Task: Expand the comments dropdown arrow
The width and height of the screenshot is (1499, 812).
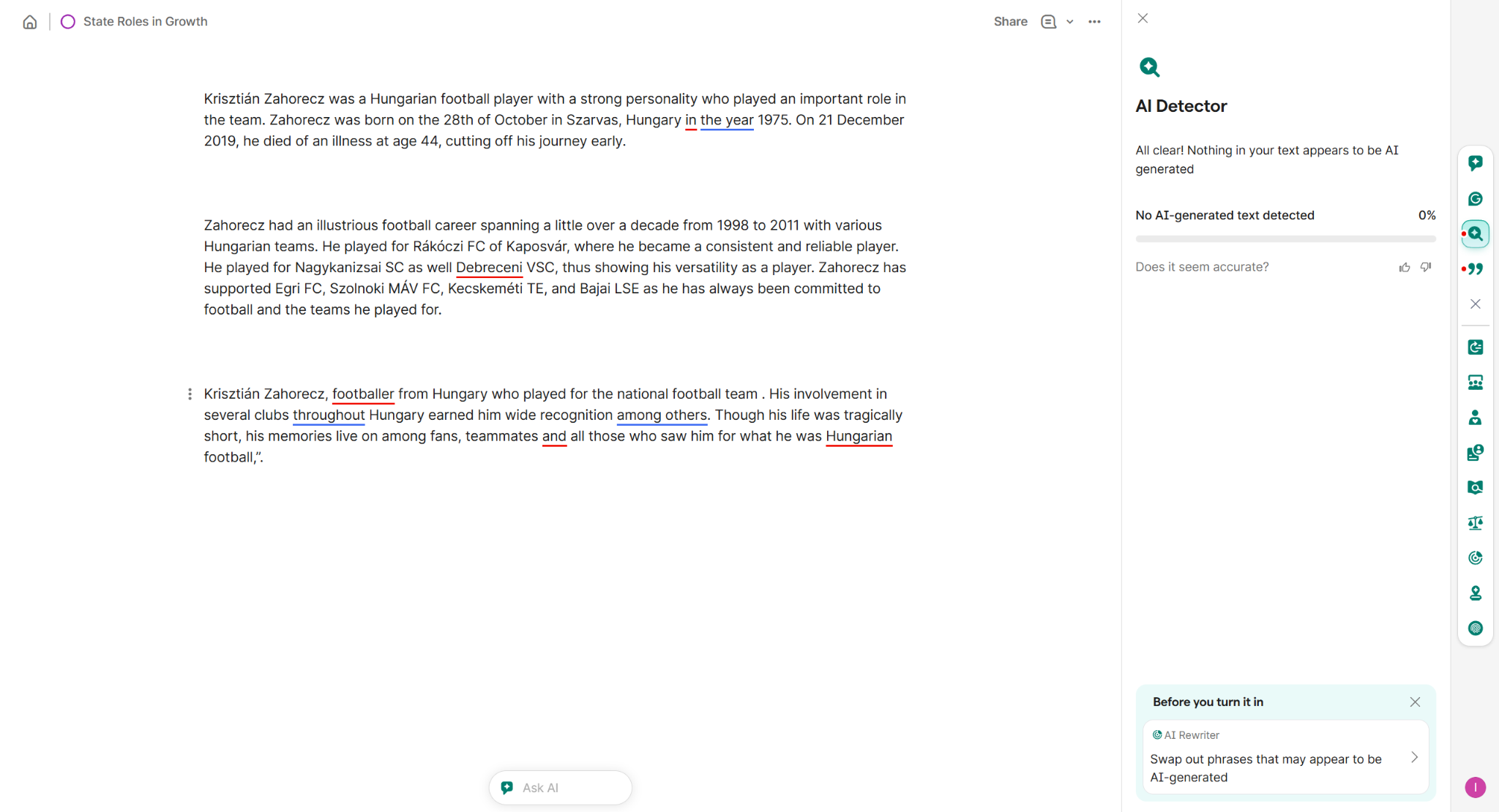Action: click(x=1069, y=22)
